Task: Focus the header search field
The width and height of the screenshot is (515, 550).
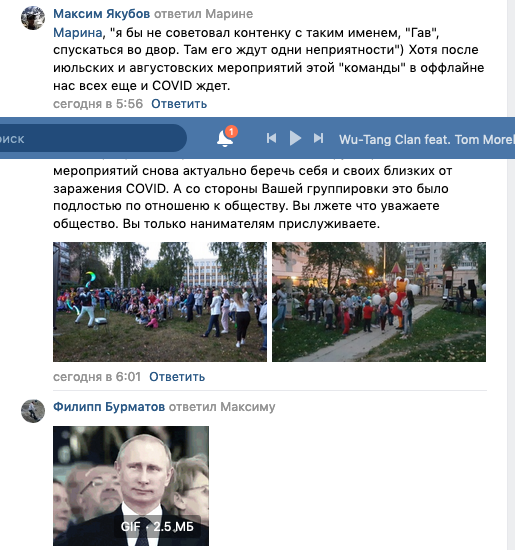Action: pyautogui.click(x=93, y=138)
